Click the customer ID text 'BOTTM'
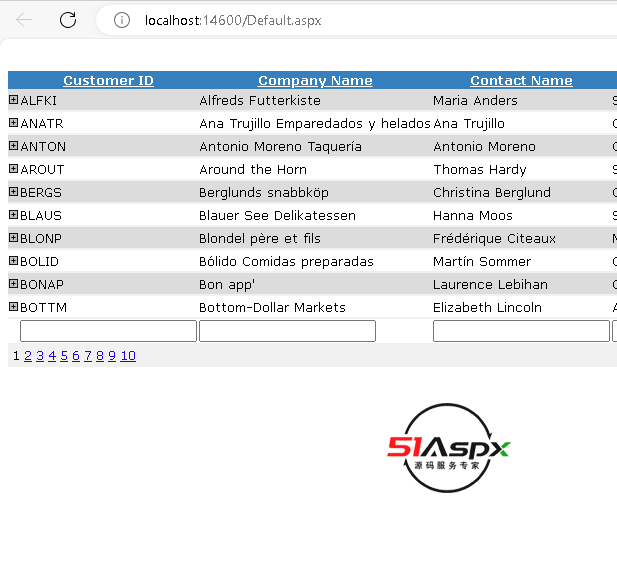 coord(43,307)
